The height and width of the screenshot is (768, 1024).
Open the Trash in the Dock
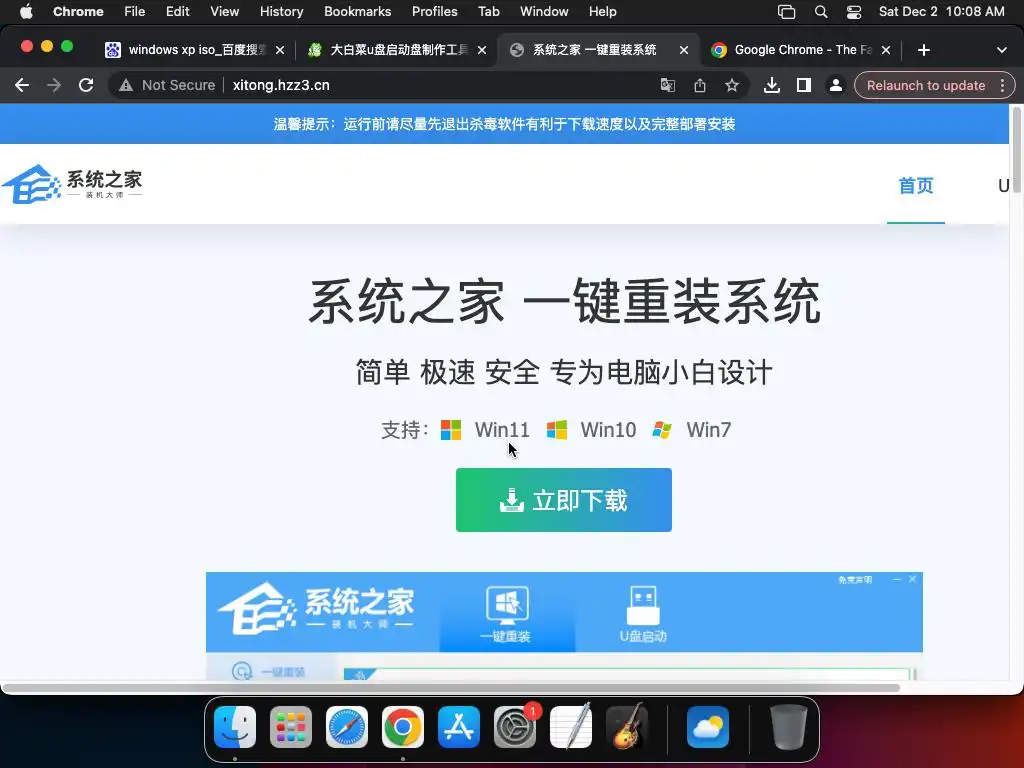click(x=789, y=727)
